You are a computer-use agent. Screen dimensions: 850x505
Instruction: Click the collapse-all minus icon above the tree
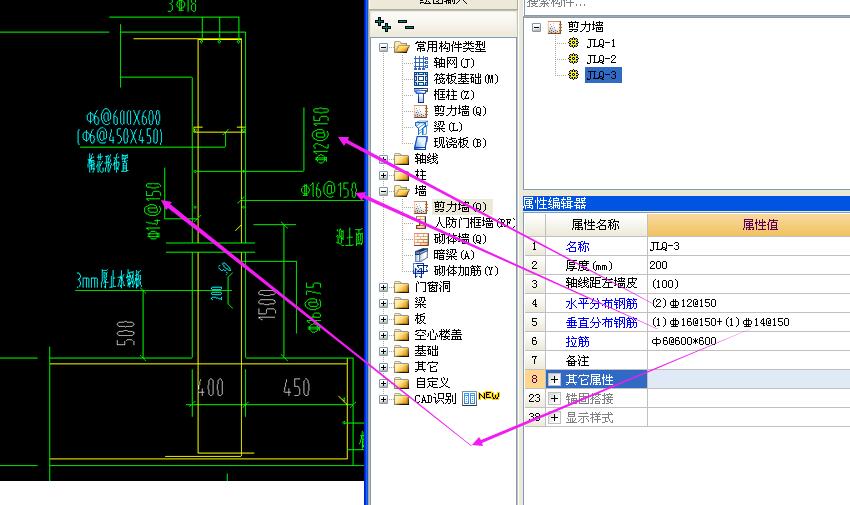[x=405, y=24]
